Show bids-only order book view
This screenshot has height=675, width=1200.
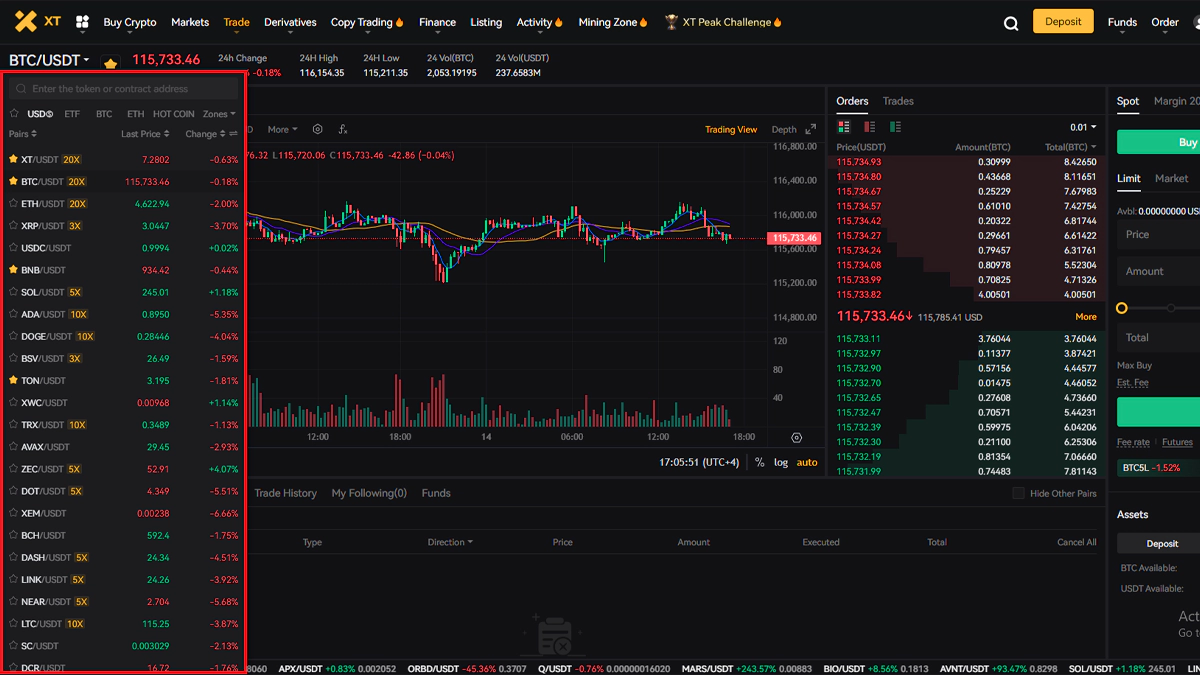click(x=895, y=127)
